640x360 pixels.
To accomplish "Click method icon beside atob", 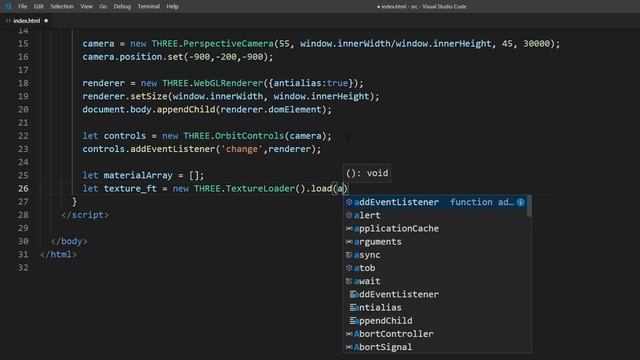I will click(349, 268).
